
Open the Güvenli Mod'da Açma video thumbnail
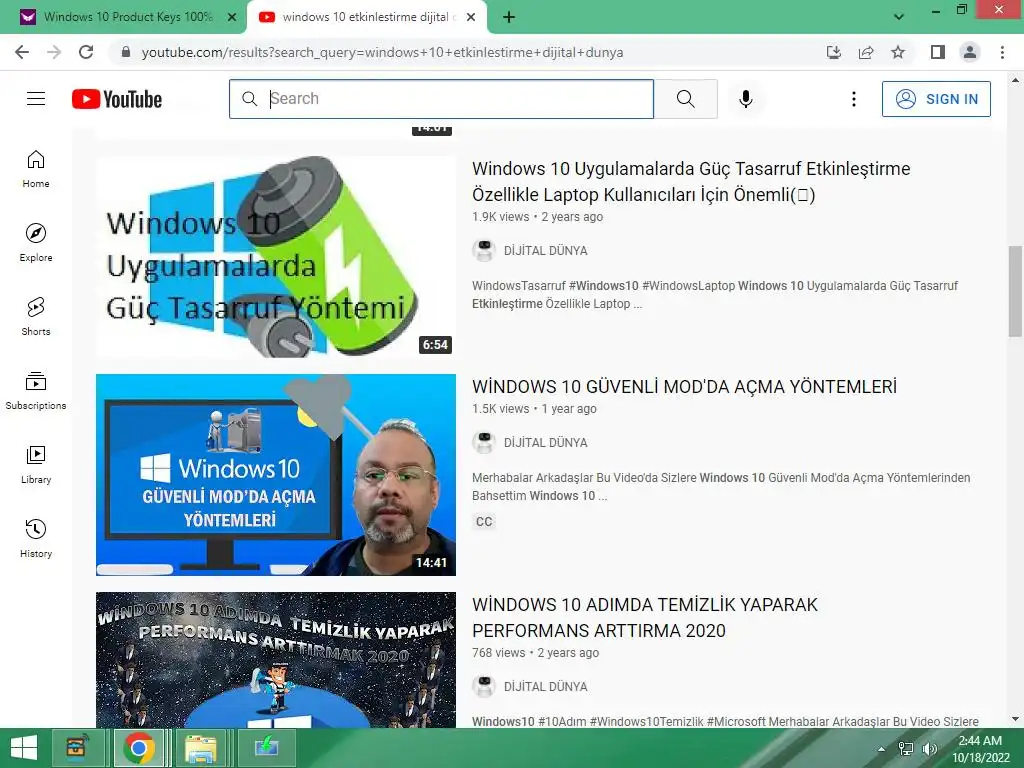point(276,475)
